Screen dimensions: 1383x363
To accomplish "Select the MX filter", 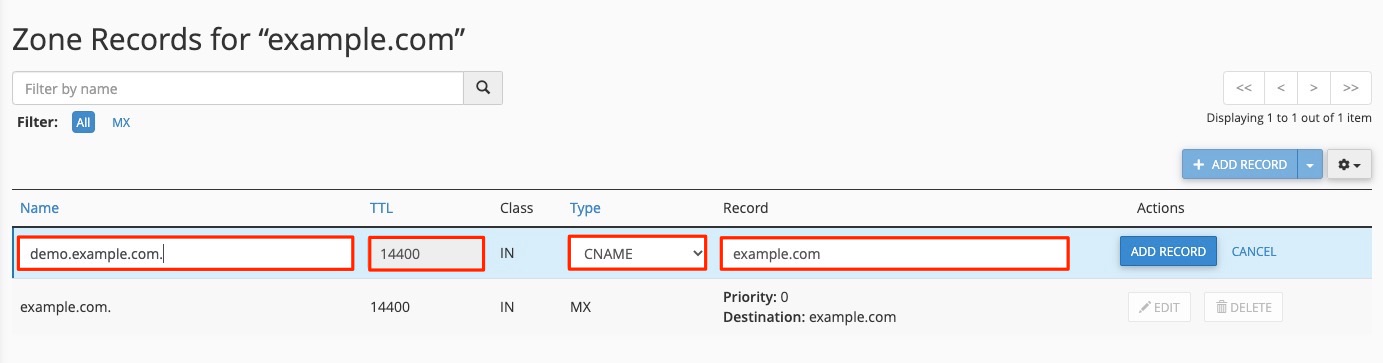I will tap(121, 122).
